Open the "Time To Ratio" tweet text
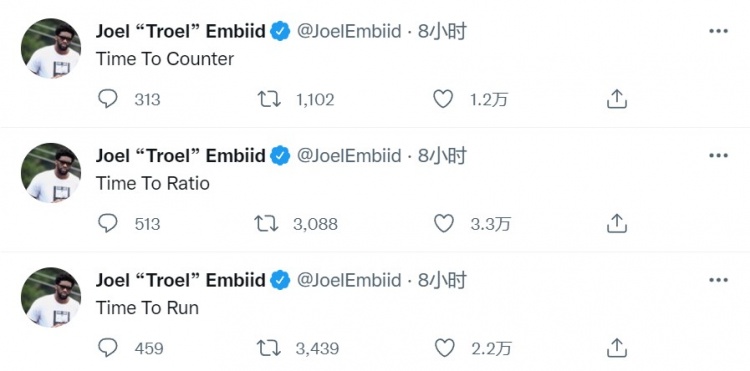 (x=153, y=184)
